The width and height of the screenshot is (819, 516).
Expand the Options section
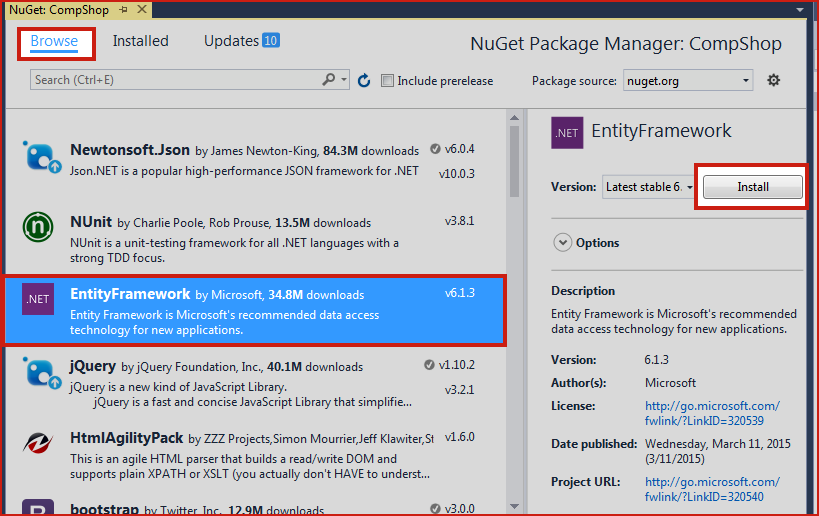point(563,242)
